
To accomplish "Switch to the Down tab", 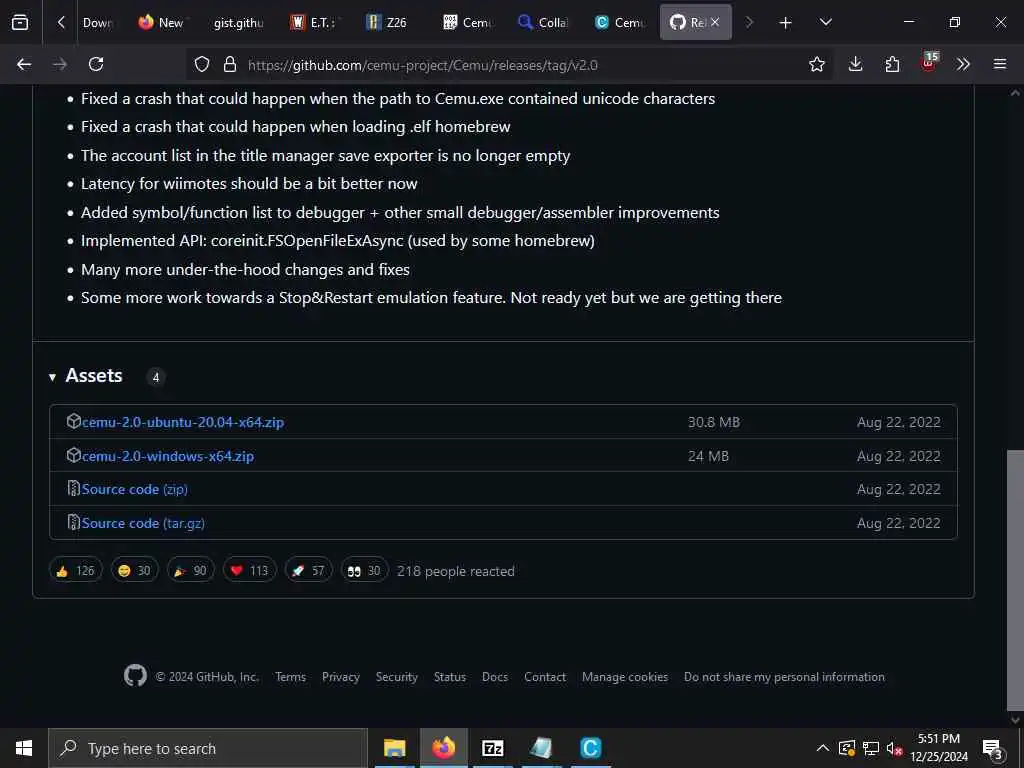I will pyautogui.click(x=99, y=23).
